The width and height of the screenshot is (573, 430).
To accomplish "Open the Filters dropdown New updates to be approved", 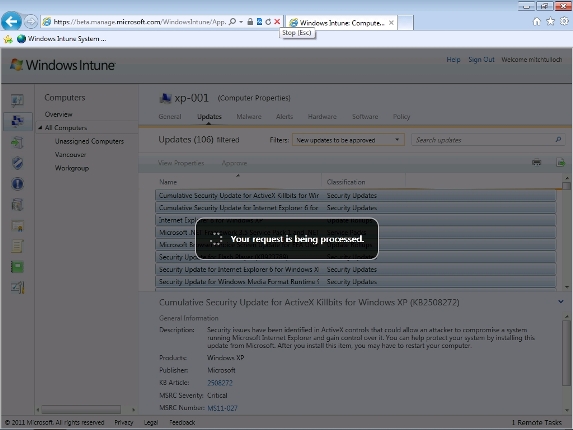I will tap(348, 140).
